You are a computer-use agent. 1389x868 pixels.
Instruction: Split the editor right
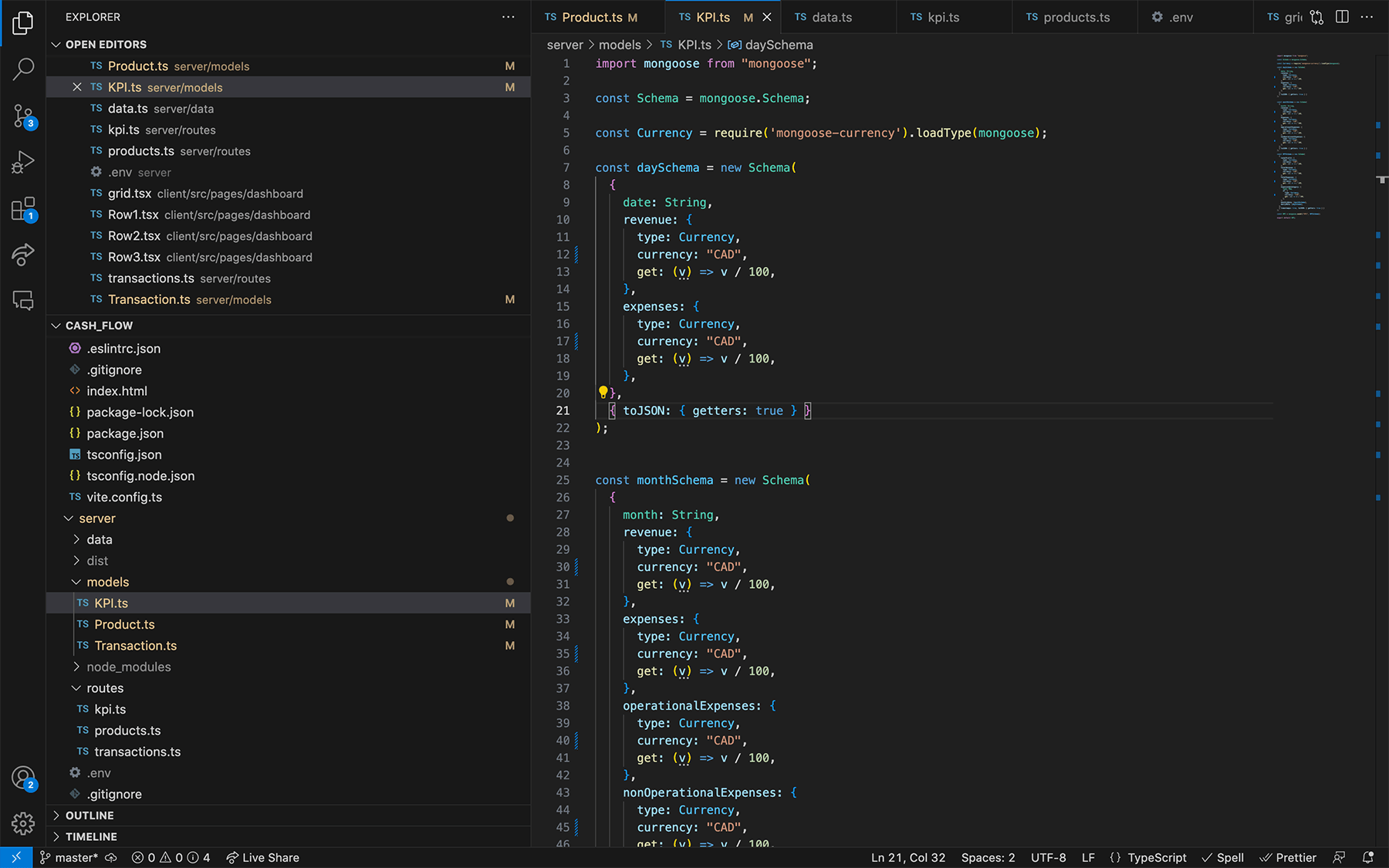pyautogui.click(x=1342, y=17)
